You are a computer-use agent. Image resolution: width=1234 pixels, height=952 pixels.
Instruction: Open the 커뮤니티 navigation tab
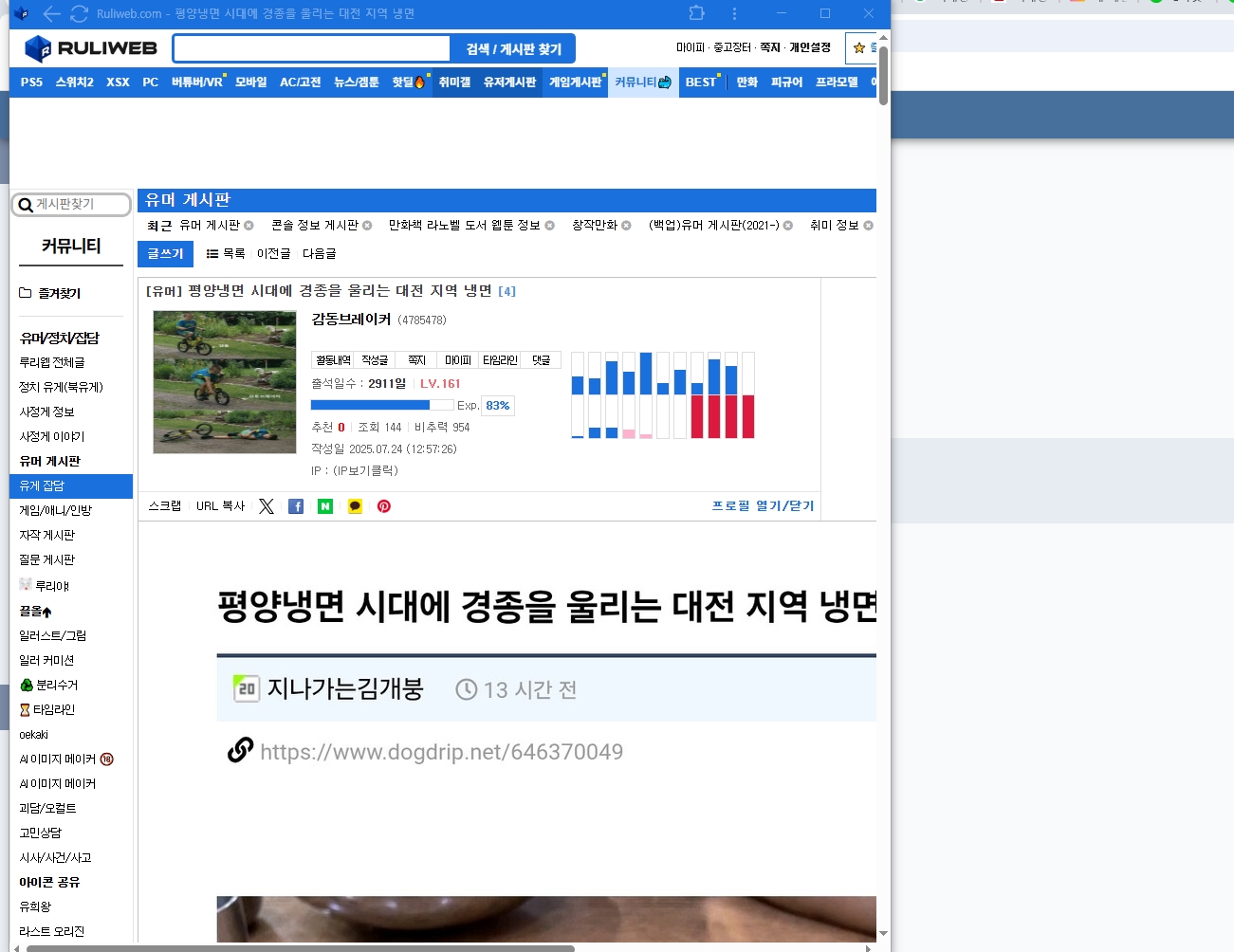[x=643, y=82]
